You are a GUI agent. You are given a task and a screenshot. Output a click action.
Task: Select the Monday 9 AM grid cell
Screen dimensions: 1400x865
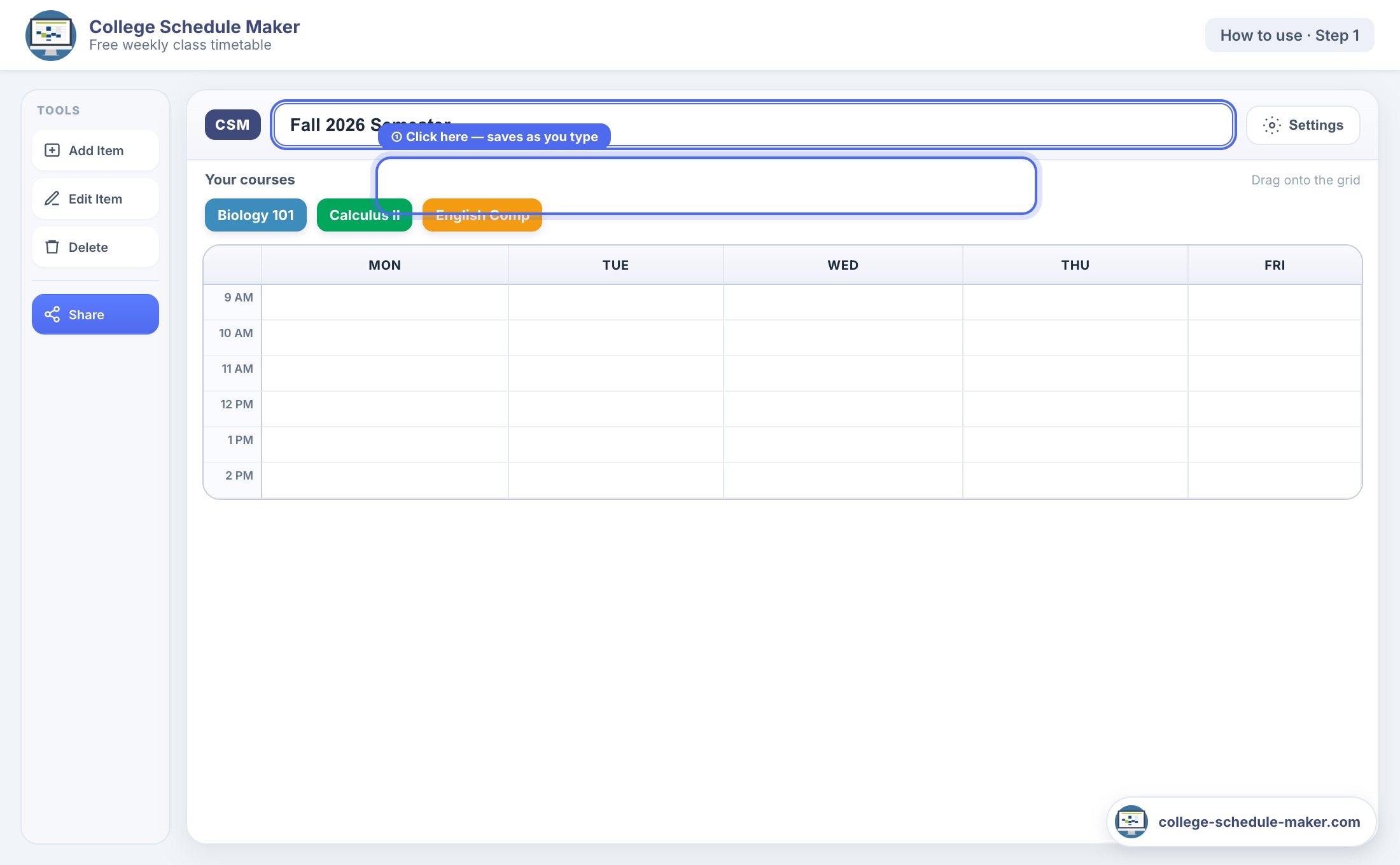click(x=384, y=302)
